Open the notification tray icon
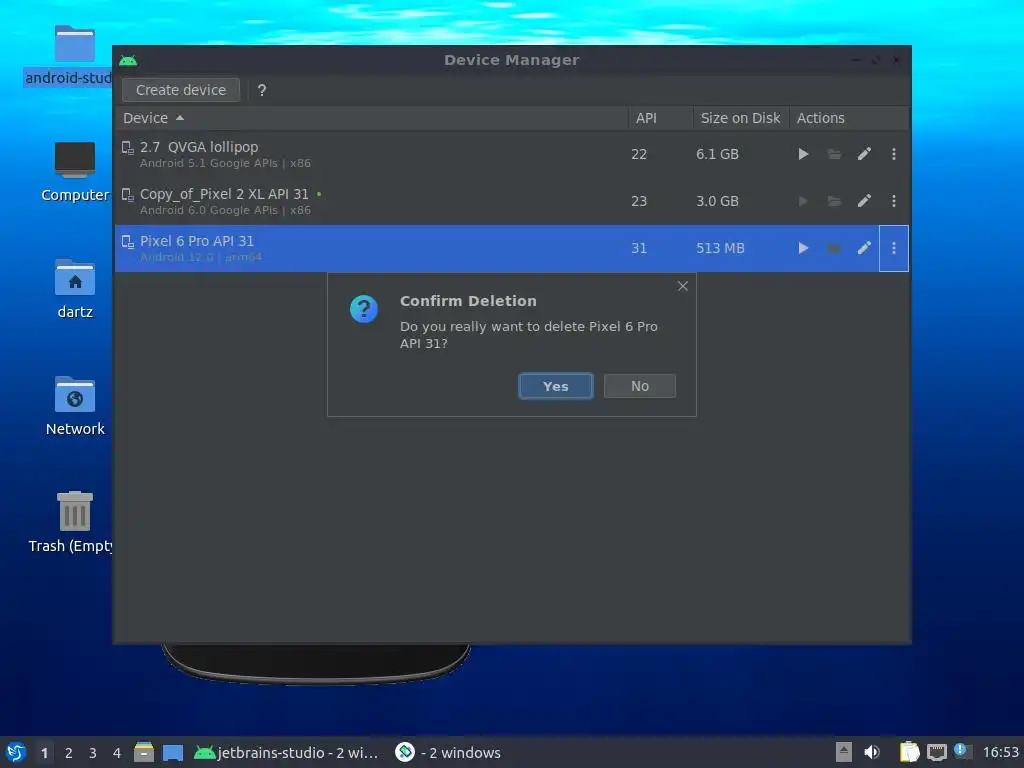This screenshot has width=1024, height=768. tap(962, 751)
